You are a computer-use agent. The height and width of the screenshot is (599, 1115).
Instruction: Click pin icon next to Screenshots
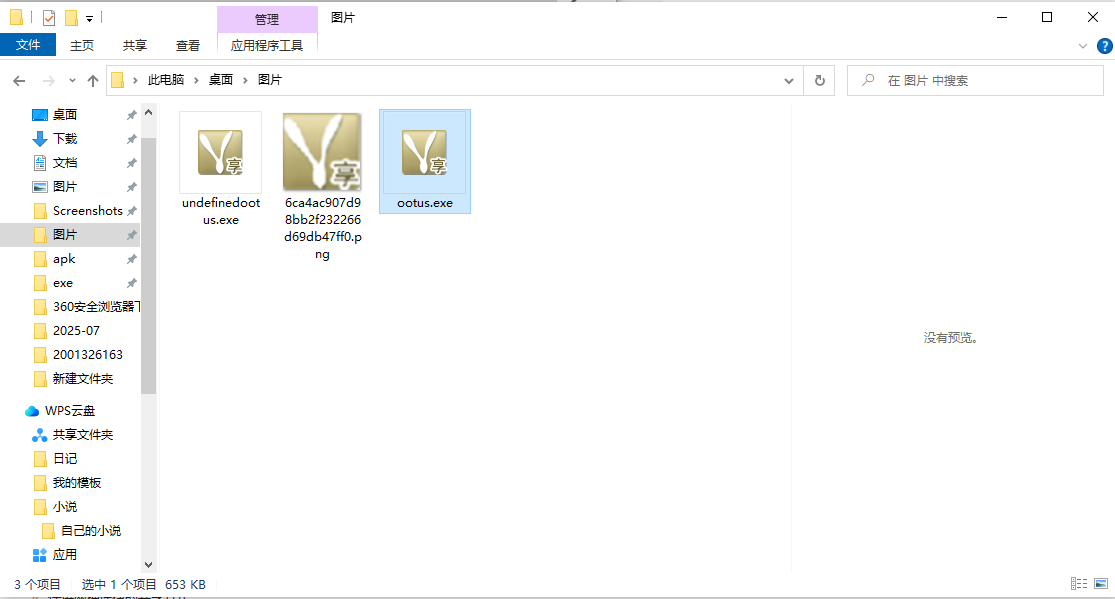click(131, 211)
